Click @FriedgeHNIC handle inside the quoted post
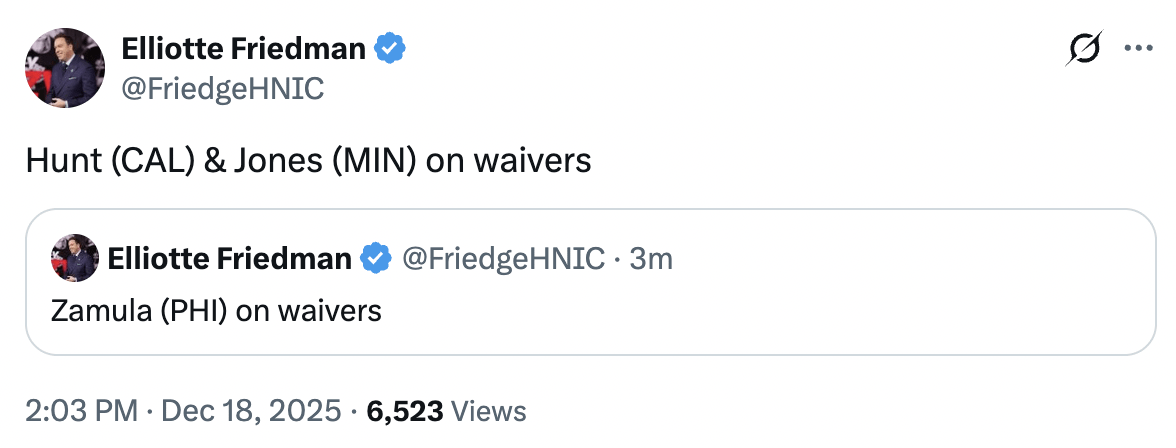 (x=503, y=259)
